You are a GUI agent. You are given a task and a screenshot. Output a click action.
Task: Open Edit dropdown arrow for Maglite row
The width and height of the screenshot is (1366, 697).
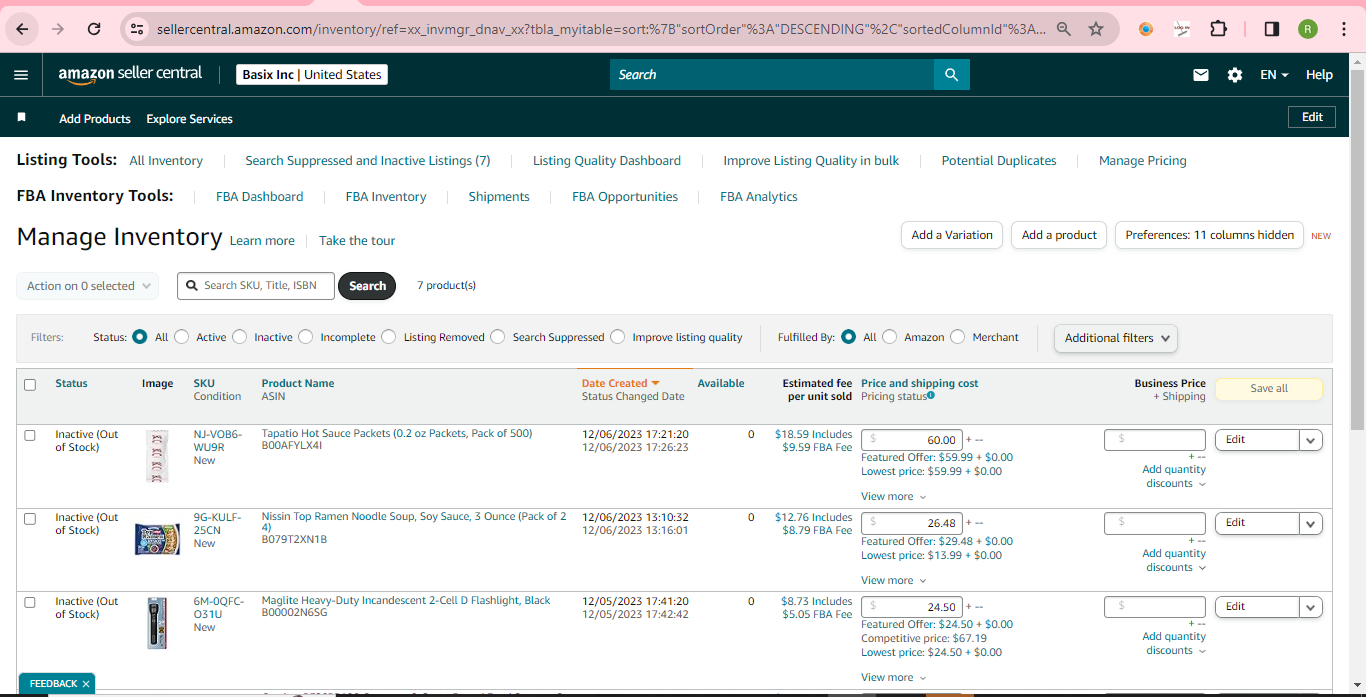tap(1311, 607)
